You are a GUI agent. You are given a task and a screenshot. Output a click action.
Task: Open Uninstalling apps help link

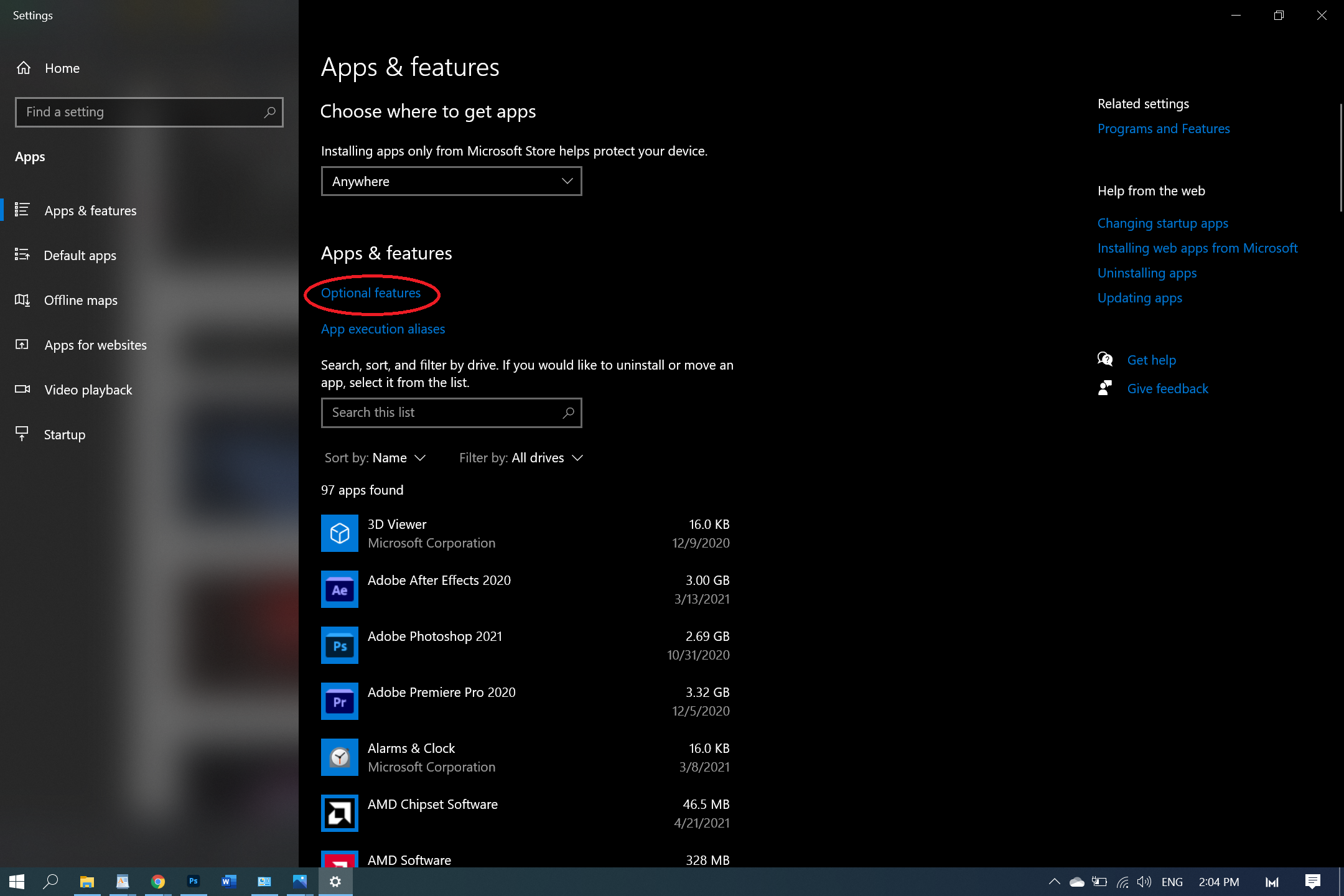coord(1147,273)
